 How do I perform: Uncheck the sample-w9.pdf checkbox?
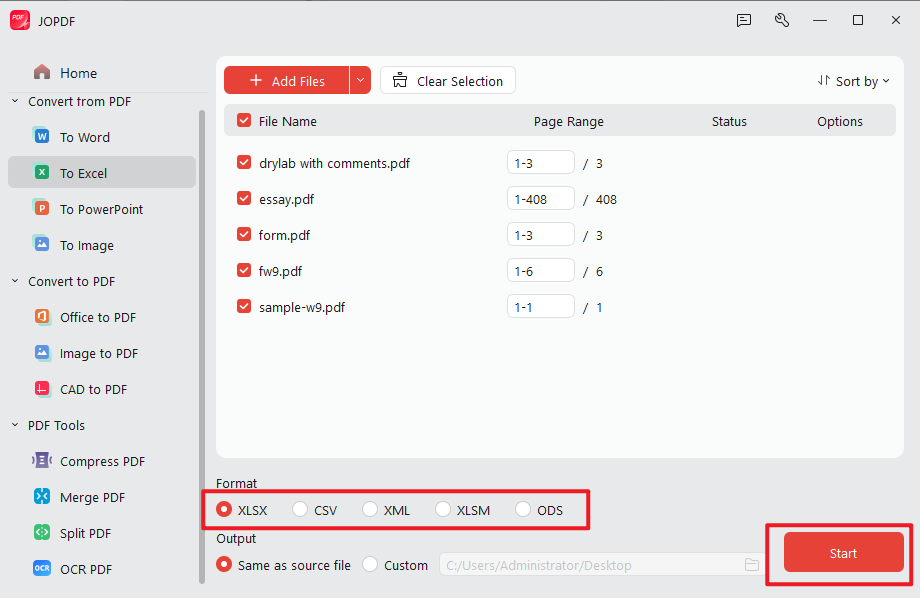pos(243,306)
